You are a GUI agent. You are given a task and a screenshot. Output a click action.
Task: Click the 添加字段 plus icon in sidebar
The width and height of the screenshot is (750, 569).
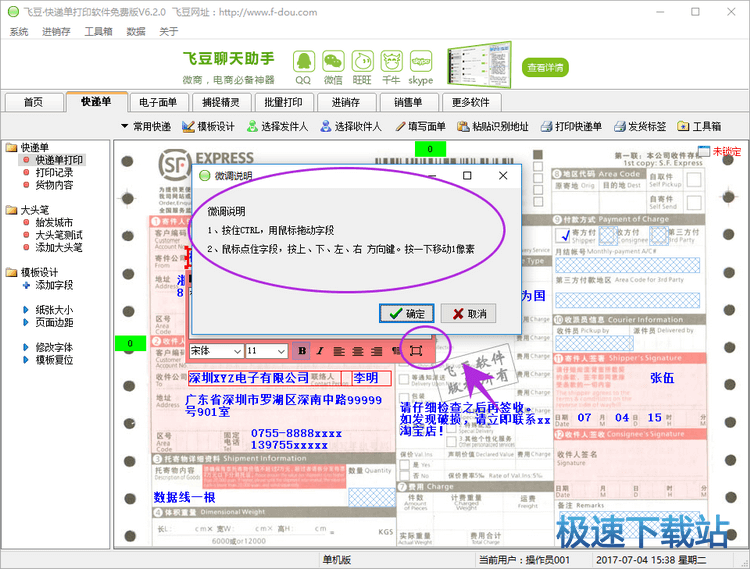[x=26, y=285]
